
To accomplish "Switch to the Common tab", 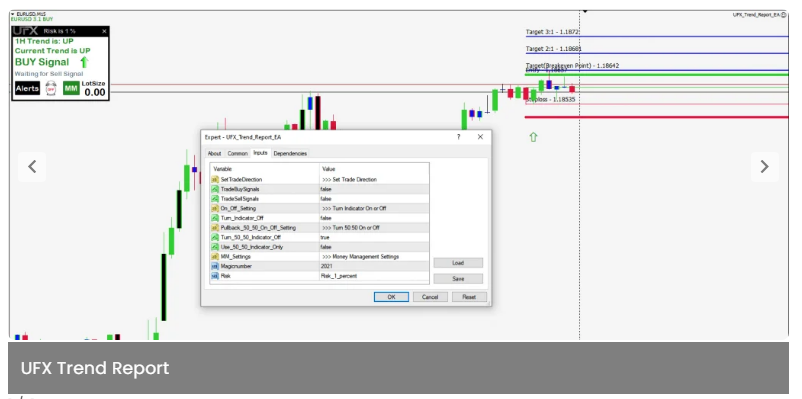I will click(x=237, y=153).
